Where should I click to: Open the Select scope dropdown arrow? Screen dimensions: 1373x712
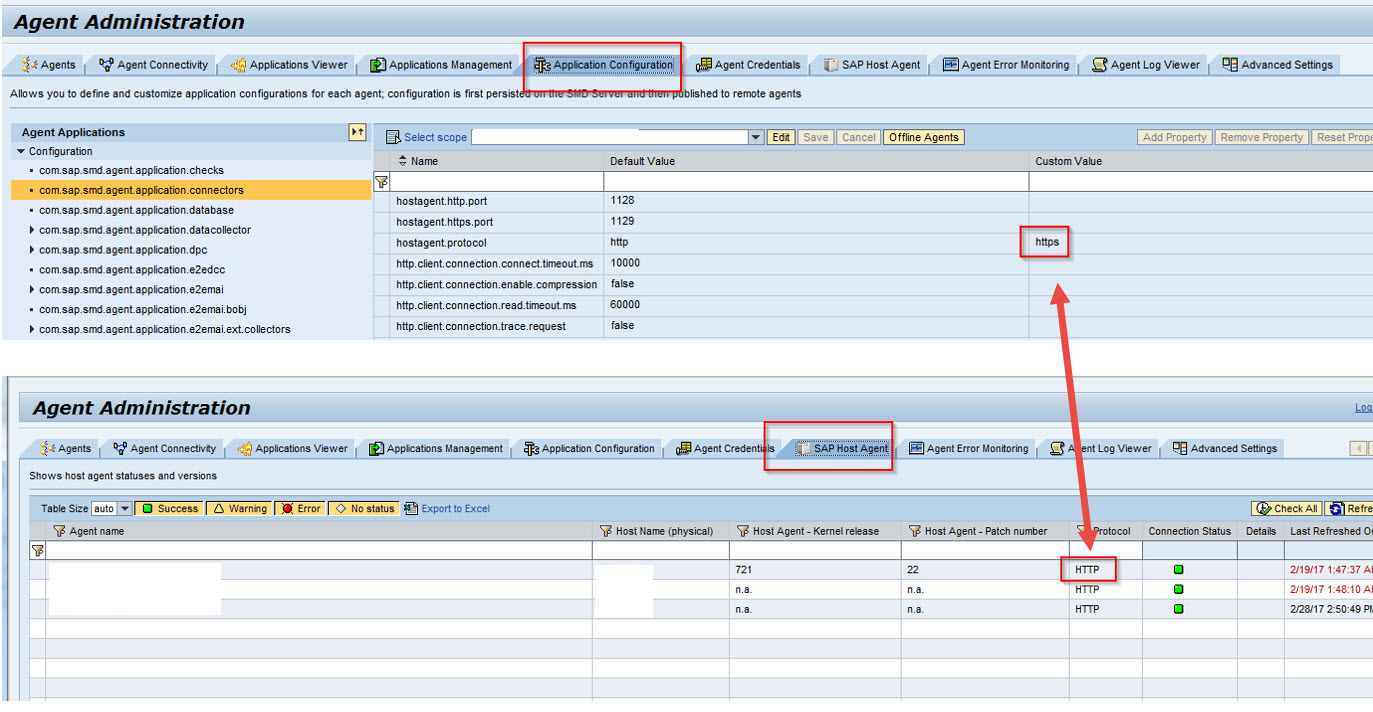coord(756,138)
